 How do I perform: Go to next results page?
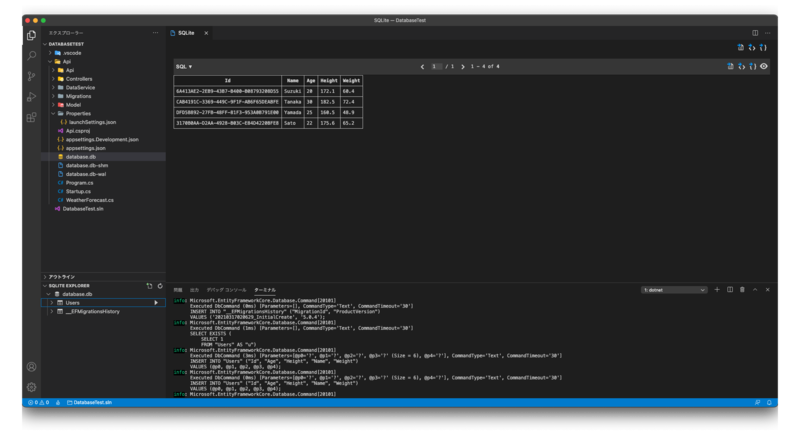tap(463, 67)
